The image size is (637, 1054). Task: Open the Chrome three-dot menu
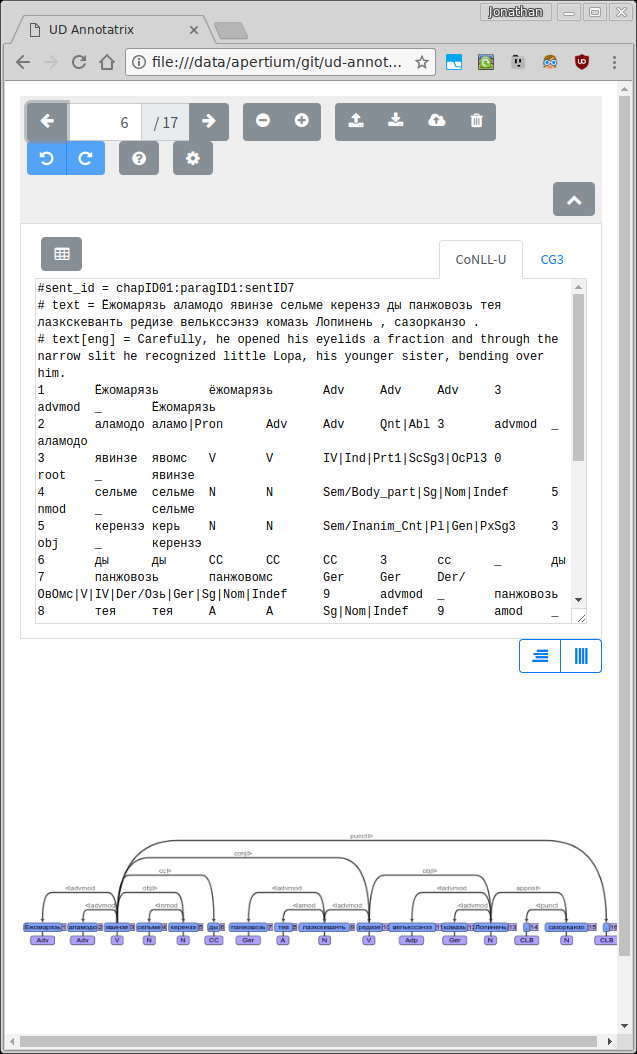tap(614, 63)
